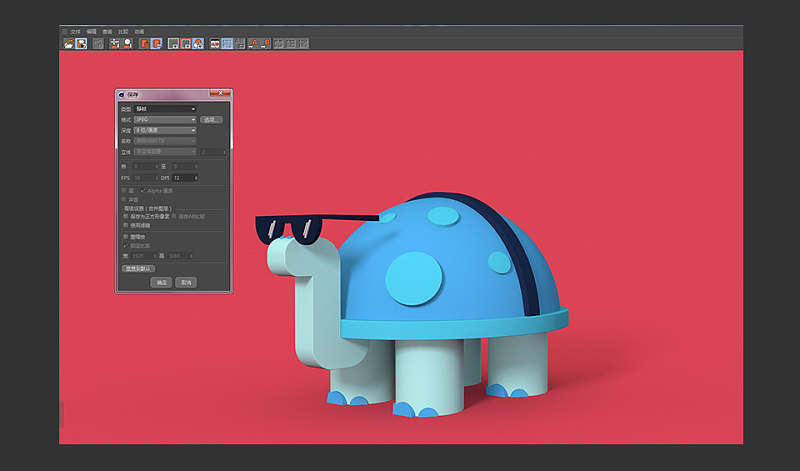Click the red side-by-side image toolbar icon
The height and width of the screenshot is (471, 800).
214,44
